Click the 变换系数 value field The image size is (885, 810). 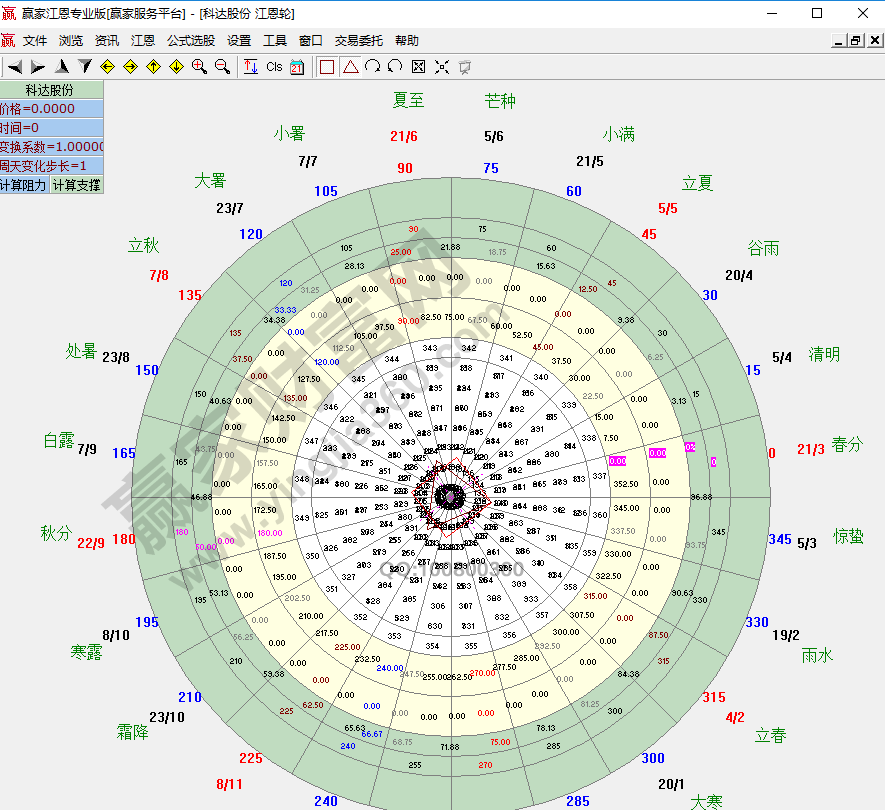52,147
